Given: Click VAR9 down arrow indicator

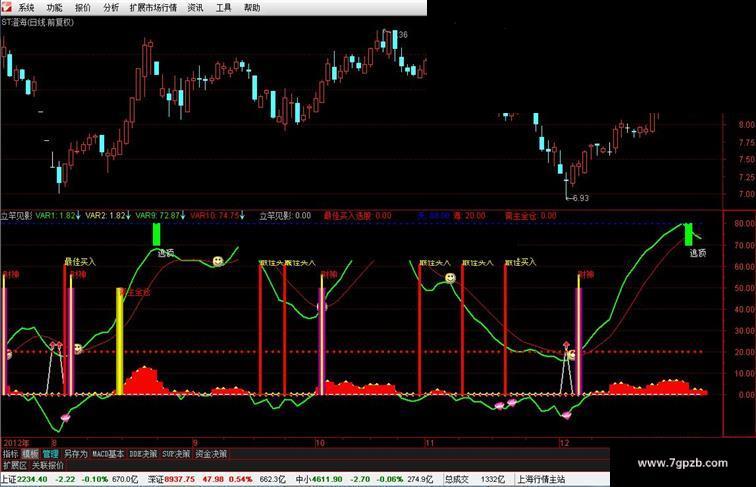Looking at the screenshot, I should click(183, 216).
